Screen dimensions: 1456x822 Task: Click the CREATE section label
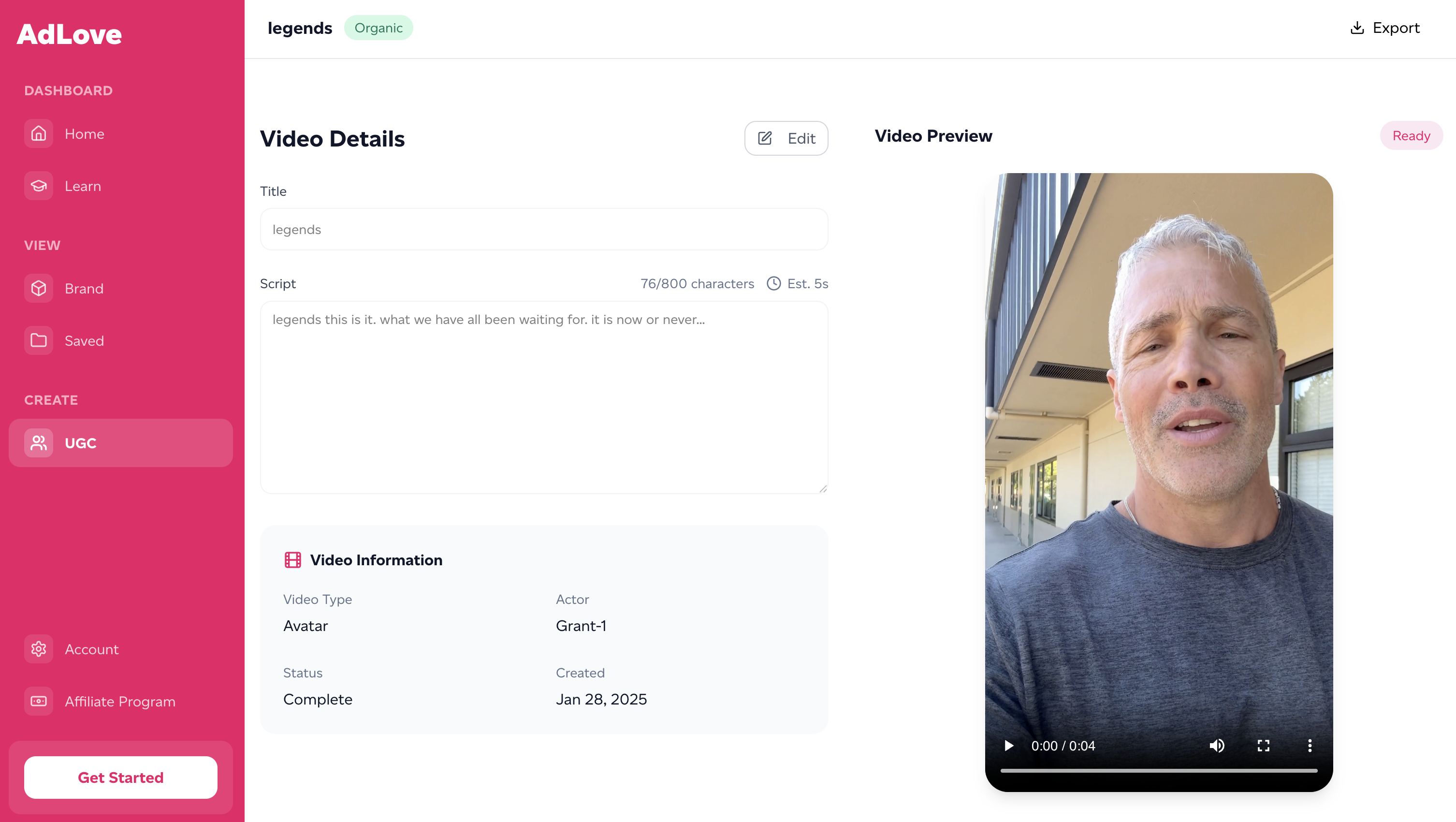point(51,400)
